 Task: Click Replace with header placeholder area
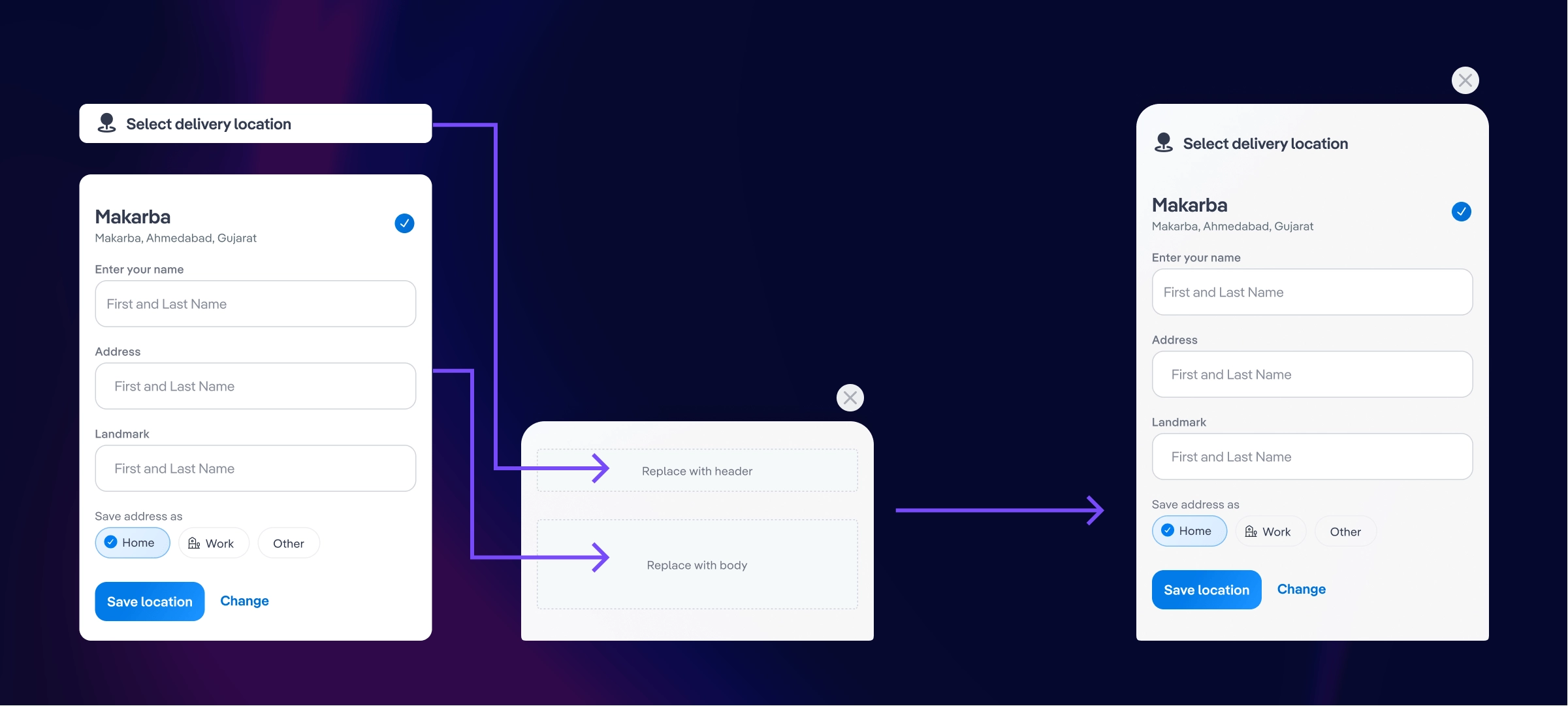coord(697,470)
